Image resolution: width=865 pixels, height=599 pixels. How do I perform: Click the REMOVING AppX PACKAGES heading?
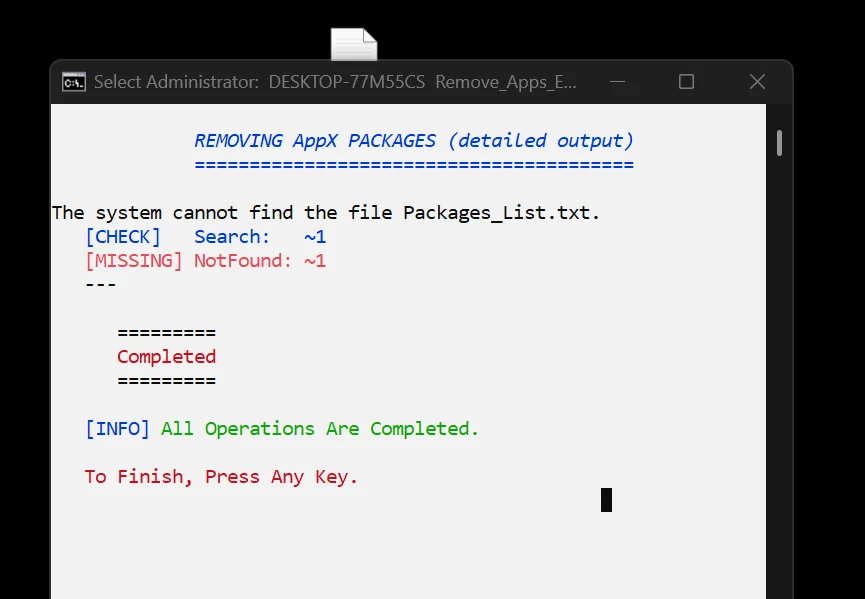pyautogui.click(x=414, y=141)
